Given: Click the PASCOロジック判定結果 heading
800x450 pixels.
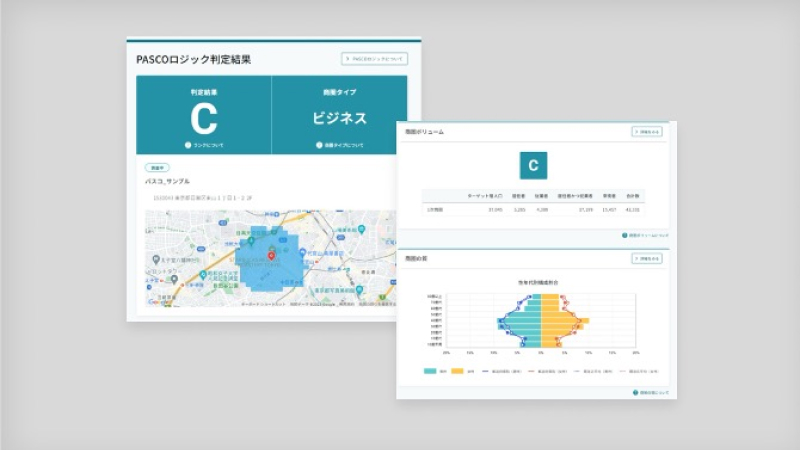Looking at the screenshot, I should (193, 59).
